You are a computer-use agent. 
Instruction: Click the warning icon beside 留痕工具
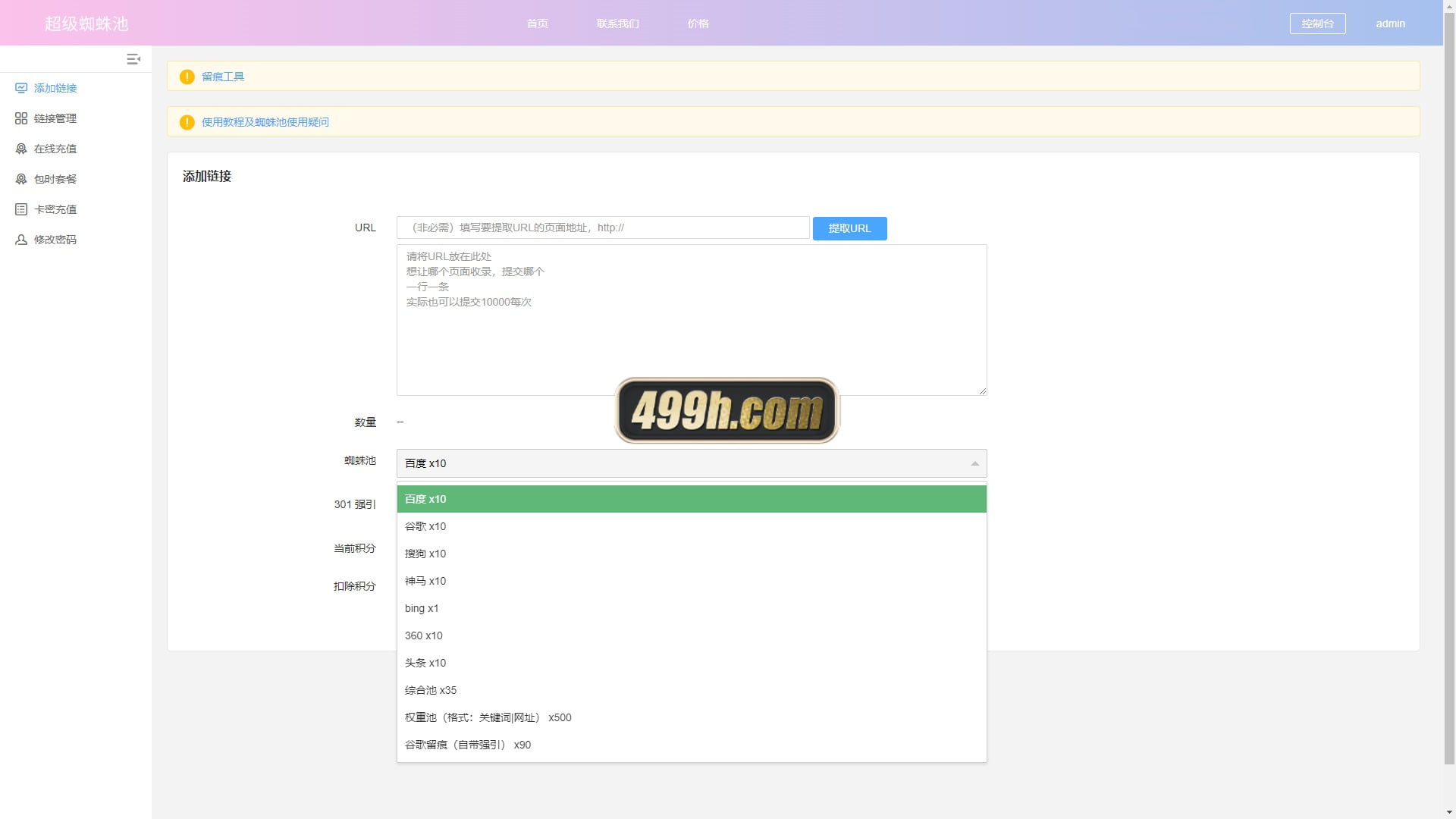(x=187, y=77)
